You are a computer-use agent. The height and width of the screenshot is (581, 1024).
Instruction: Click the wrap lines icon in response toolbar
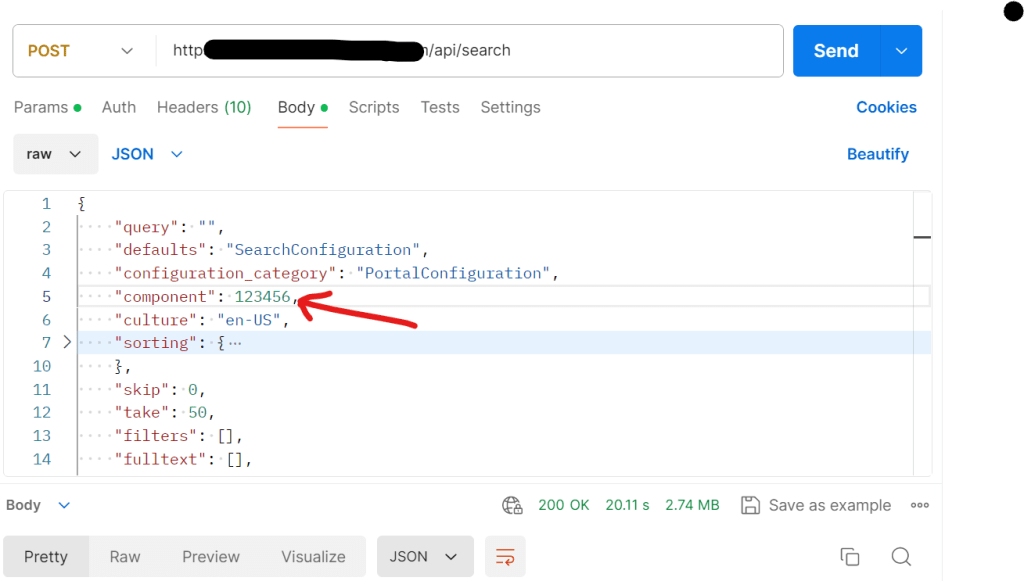505,557
